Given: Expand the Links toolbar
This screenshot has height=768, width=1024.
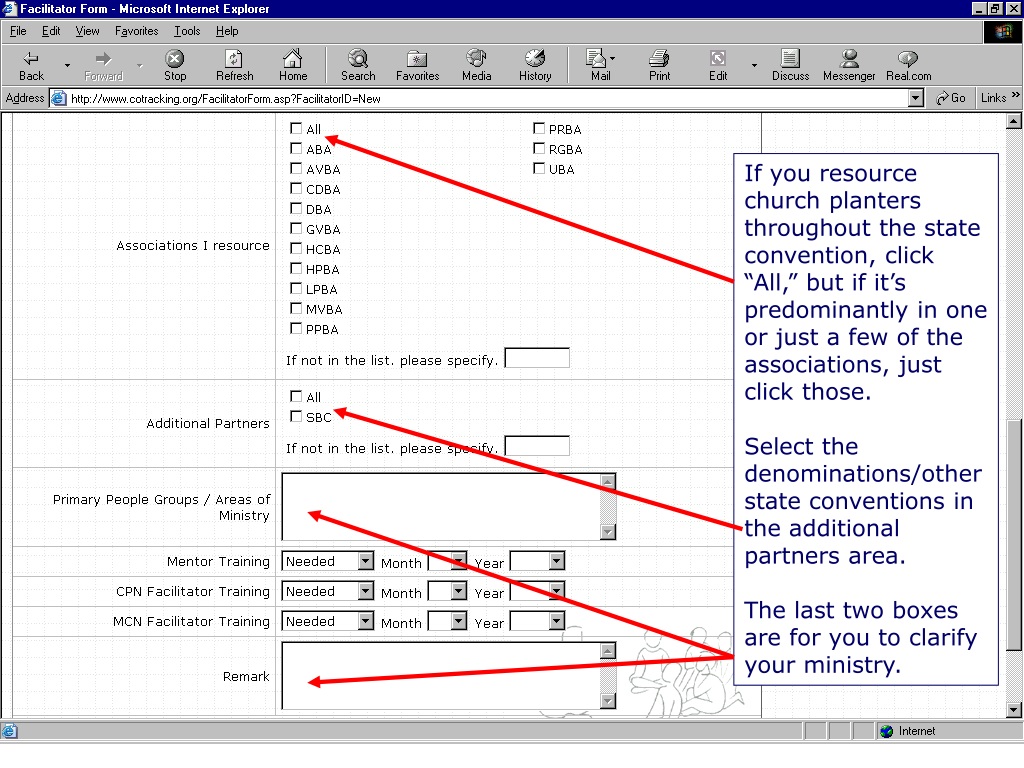Looking at the screenshot, I should point(999,97).
